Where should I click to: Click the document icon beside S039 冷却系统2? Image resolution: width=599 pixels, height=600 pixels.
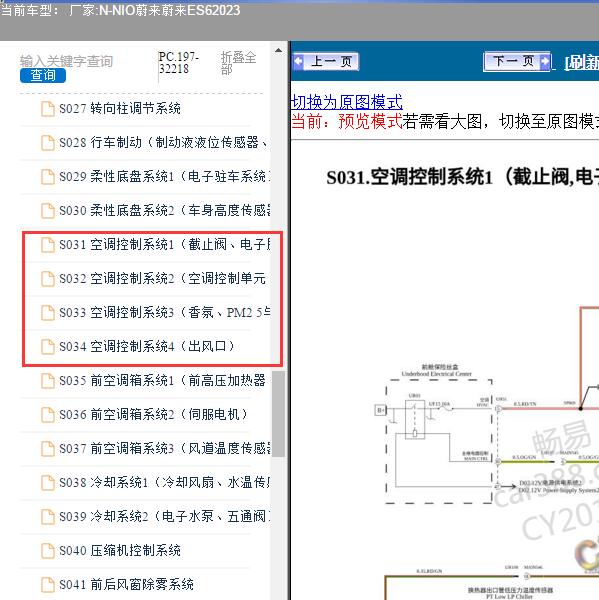(x=48, y=517)
